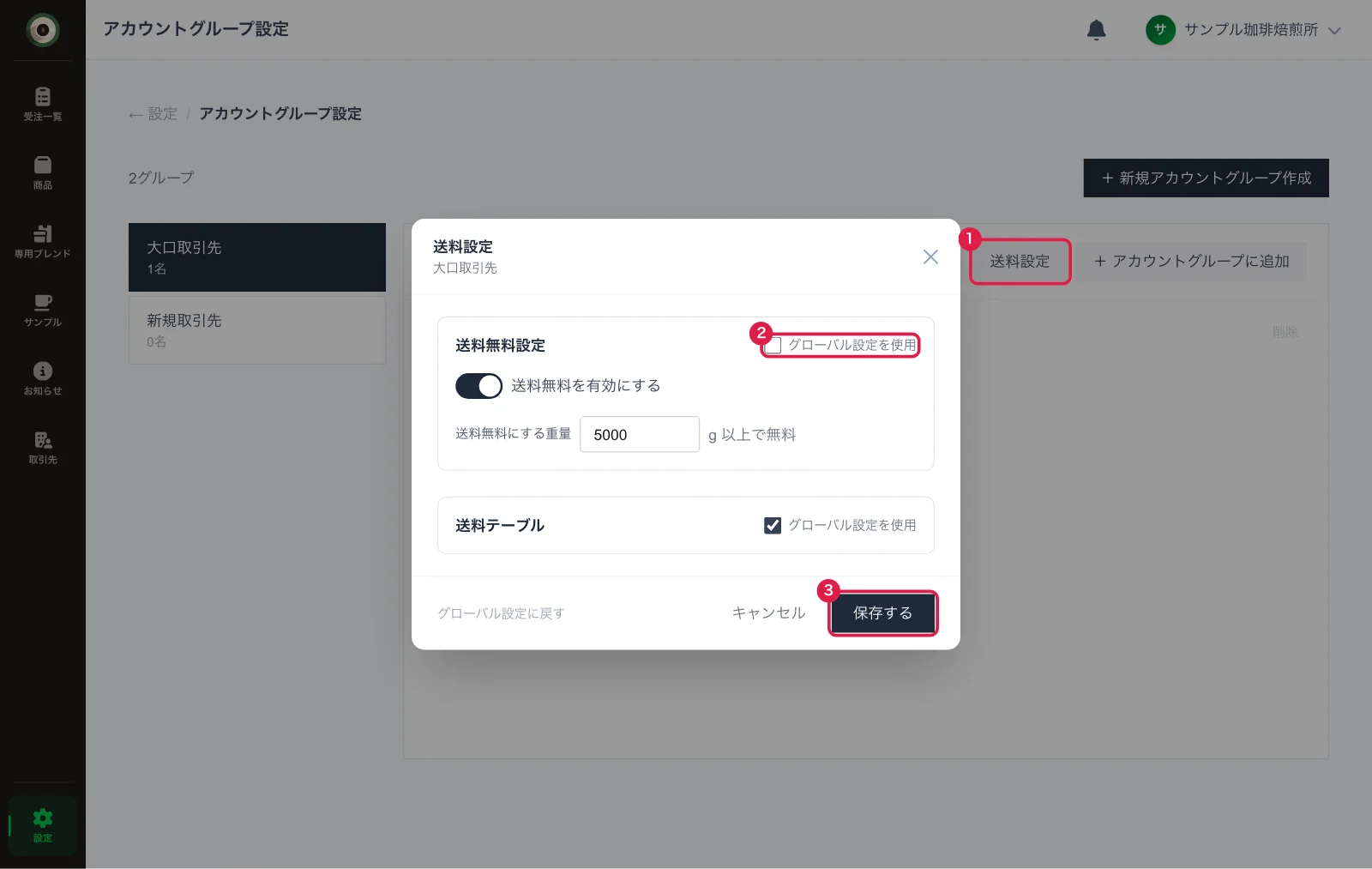Open the notification bell
The width and height of the screenshot is (1372, 869).
pyautogui.click(x=1096, y=30)
